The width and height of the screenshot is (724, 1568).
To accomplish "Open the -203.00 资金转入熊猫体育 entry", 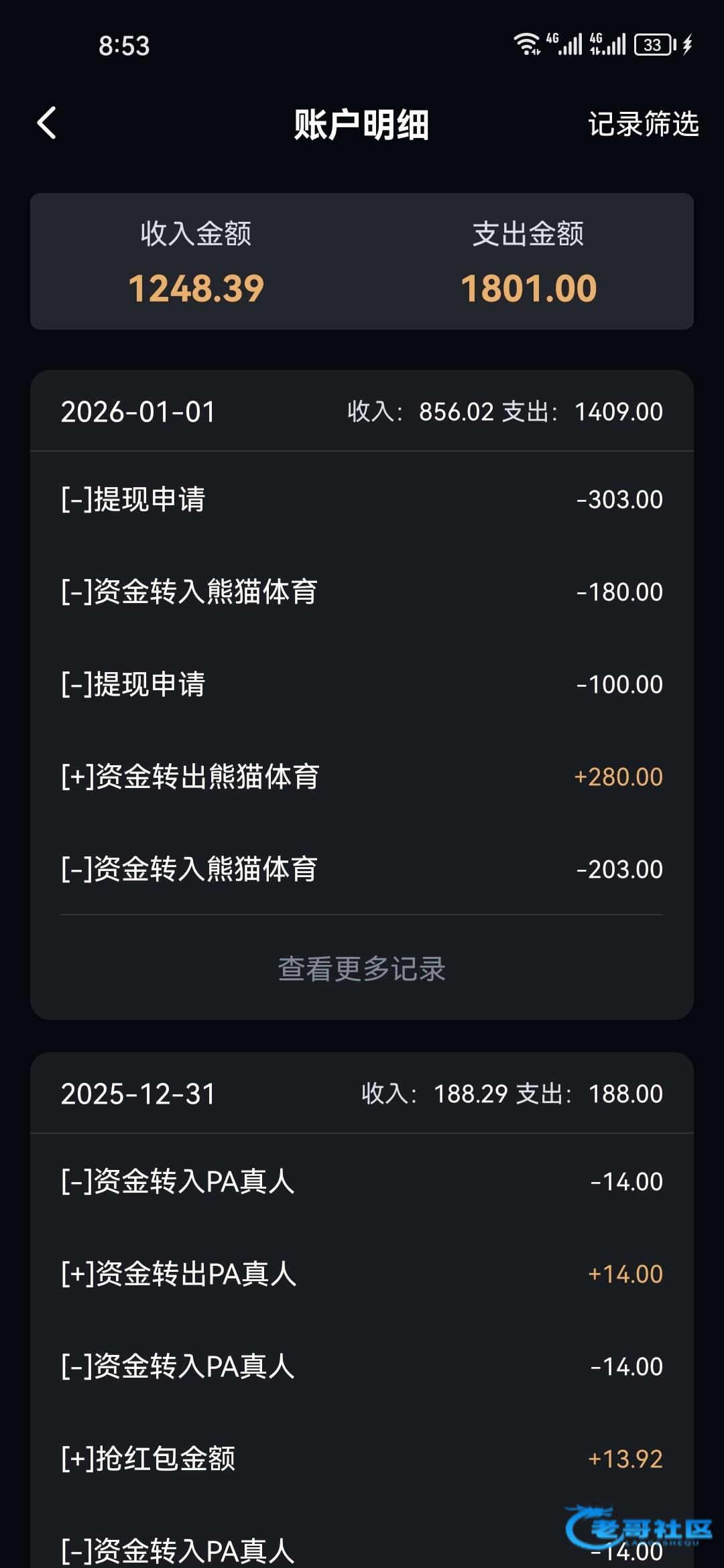I will pos(362,869).
